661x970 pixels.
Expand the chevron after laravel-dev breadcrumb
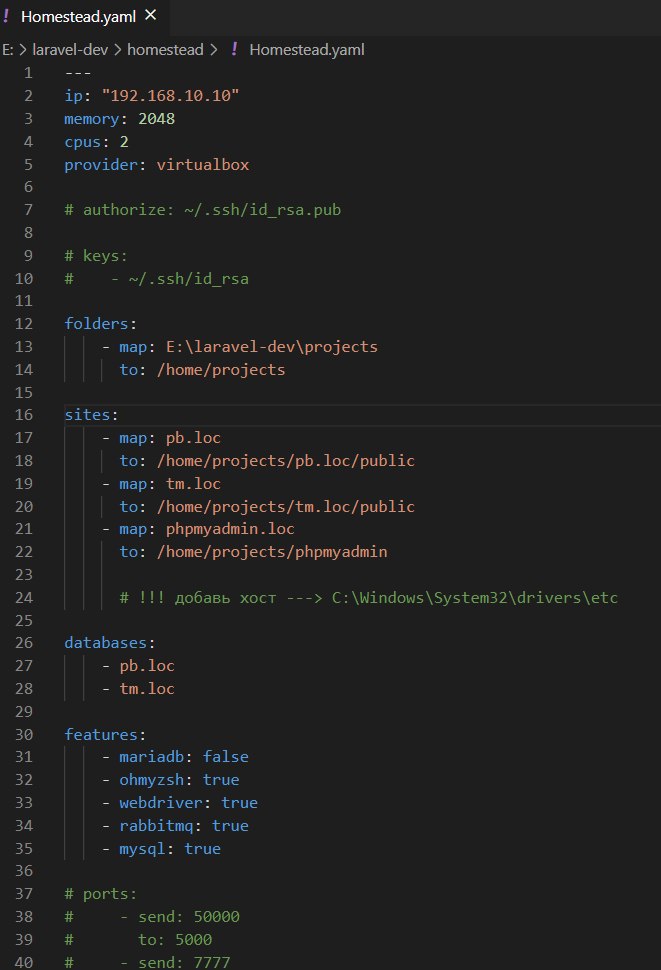pyautogui.click(x=117, y=50)
